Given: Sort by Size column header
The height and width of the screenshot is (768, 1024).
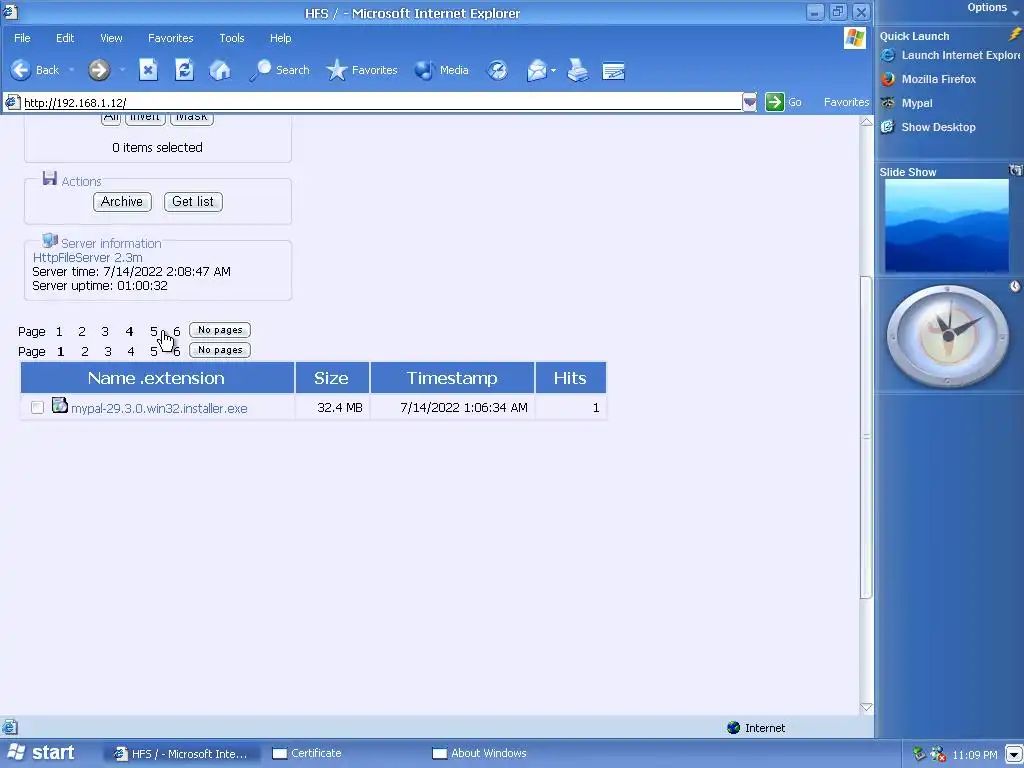Looking at the screenshot, I should (x=332, y=377).
